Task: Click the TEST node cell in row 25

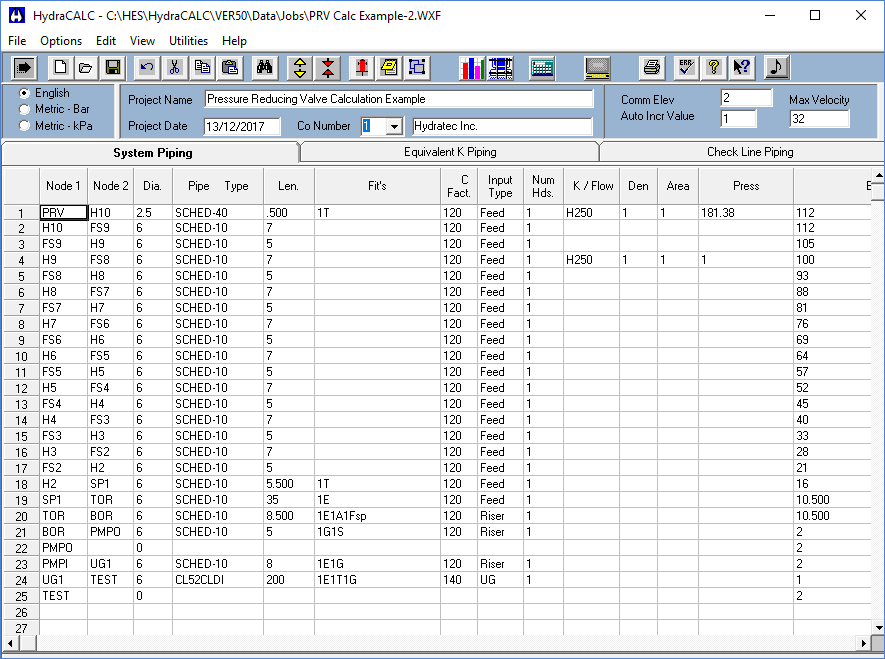Action: click(x=63, y=596)
